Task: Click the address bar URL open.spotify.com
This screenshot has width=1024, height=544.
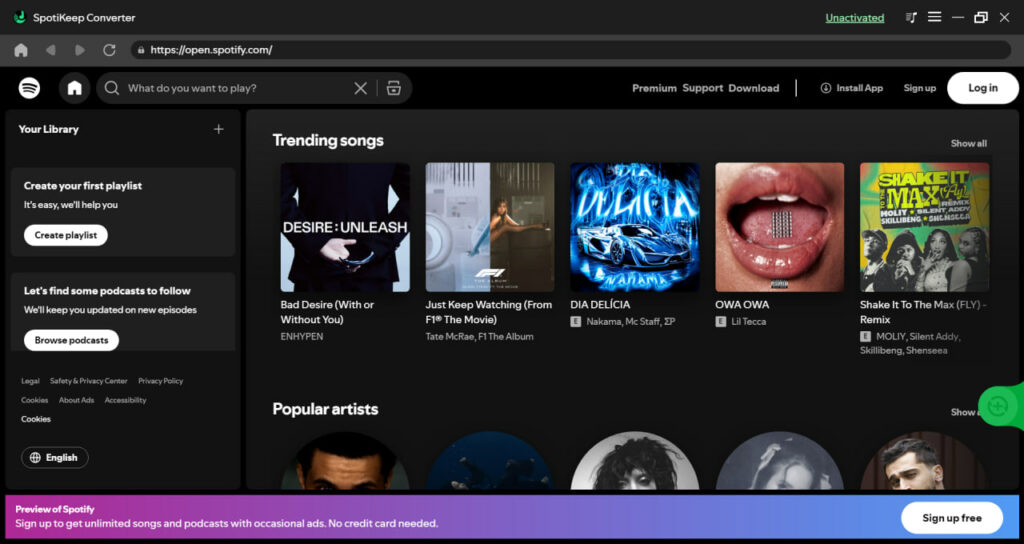Action: (211, 50)
